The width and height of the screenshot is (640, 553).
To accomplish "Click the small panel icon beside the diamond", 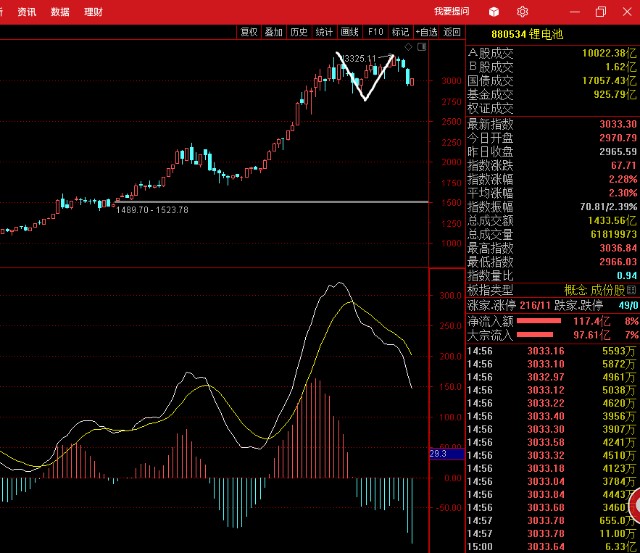I will coord(421,47).
